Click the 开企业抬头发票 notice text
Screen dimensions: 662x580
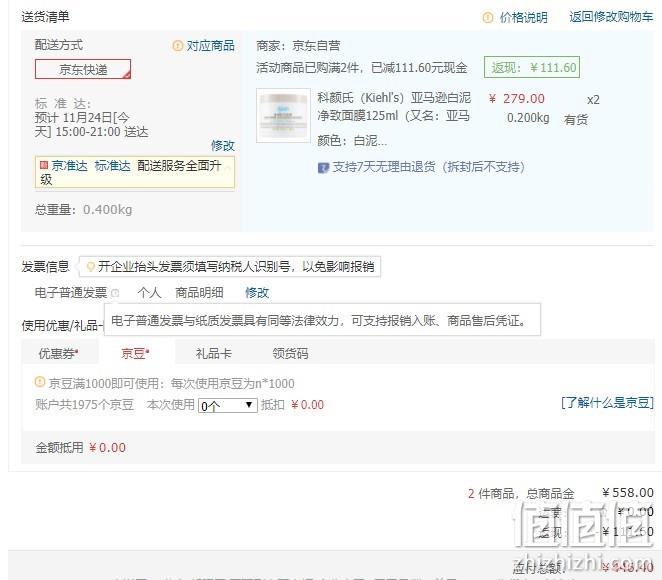(x=236, y=267)
